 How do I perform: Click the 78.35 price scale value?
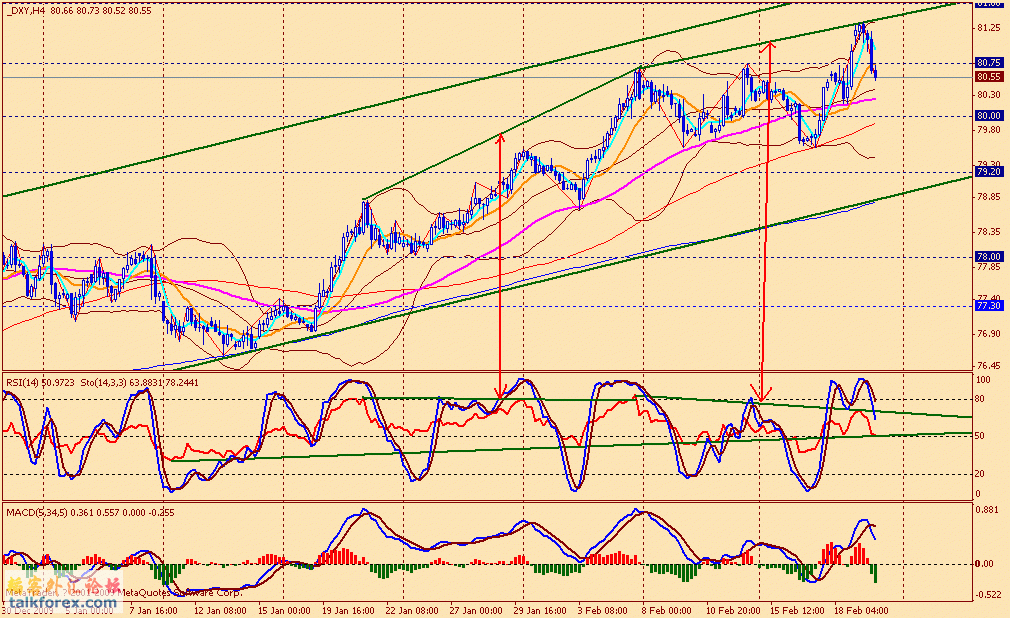[989, 232]
